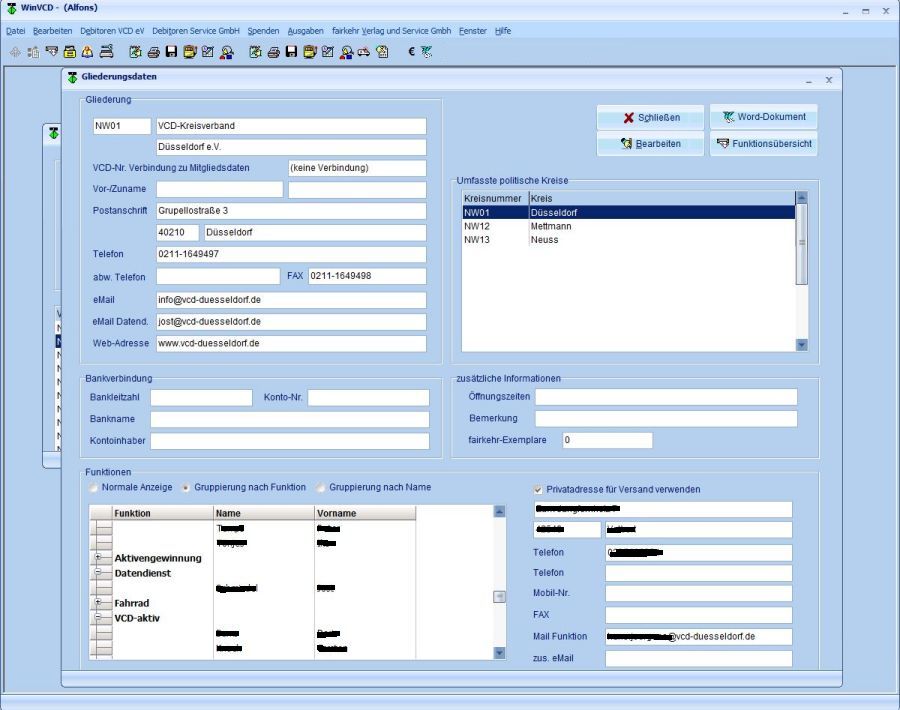The width and height of the screenshot is (900, 710).
Task: Select the NW13 Neuss row
Action: (x=629, y=240)
